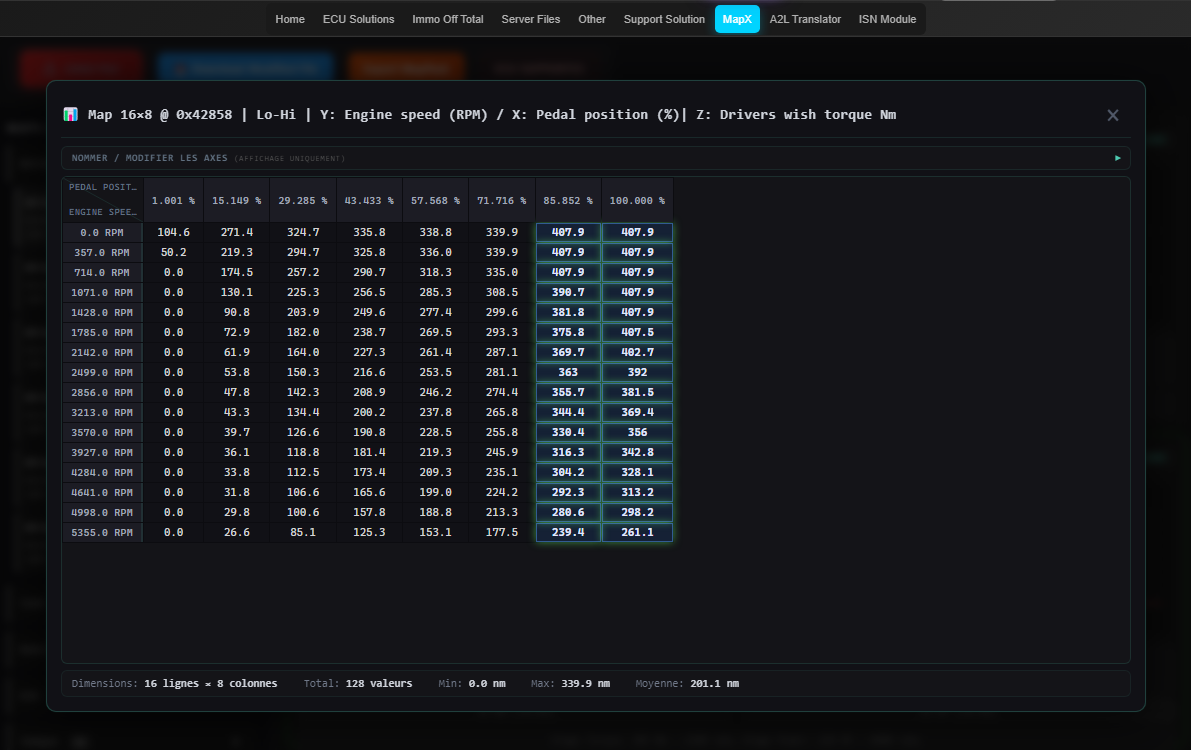Screen dimensions: 1191x750
Task: Click the Max '339.9 nm' status value
Action: [x=586, y=684]
